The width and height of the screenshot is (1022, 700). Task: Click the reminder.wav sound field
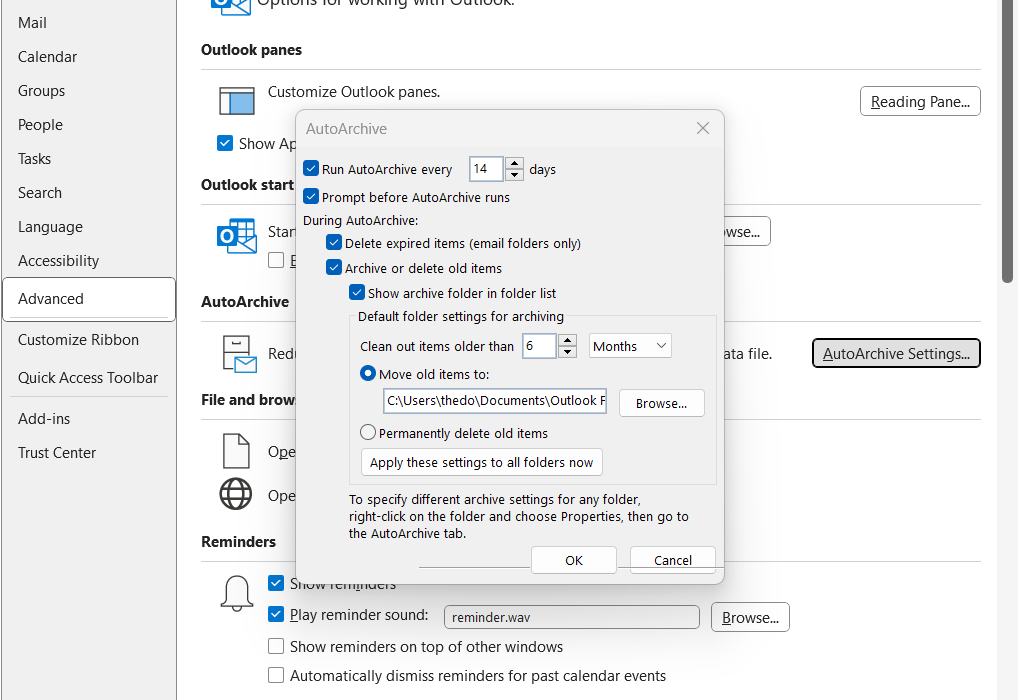coord(572,617)
